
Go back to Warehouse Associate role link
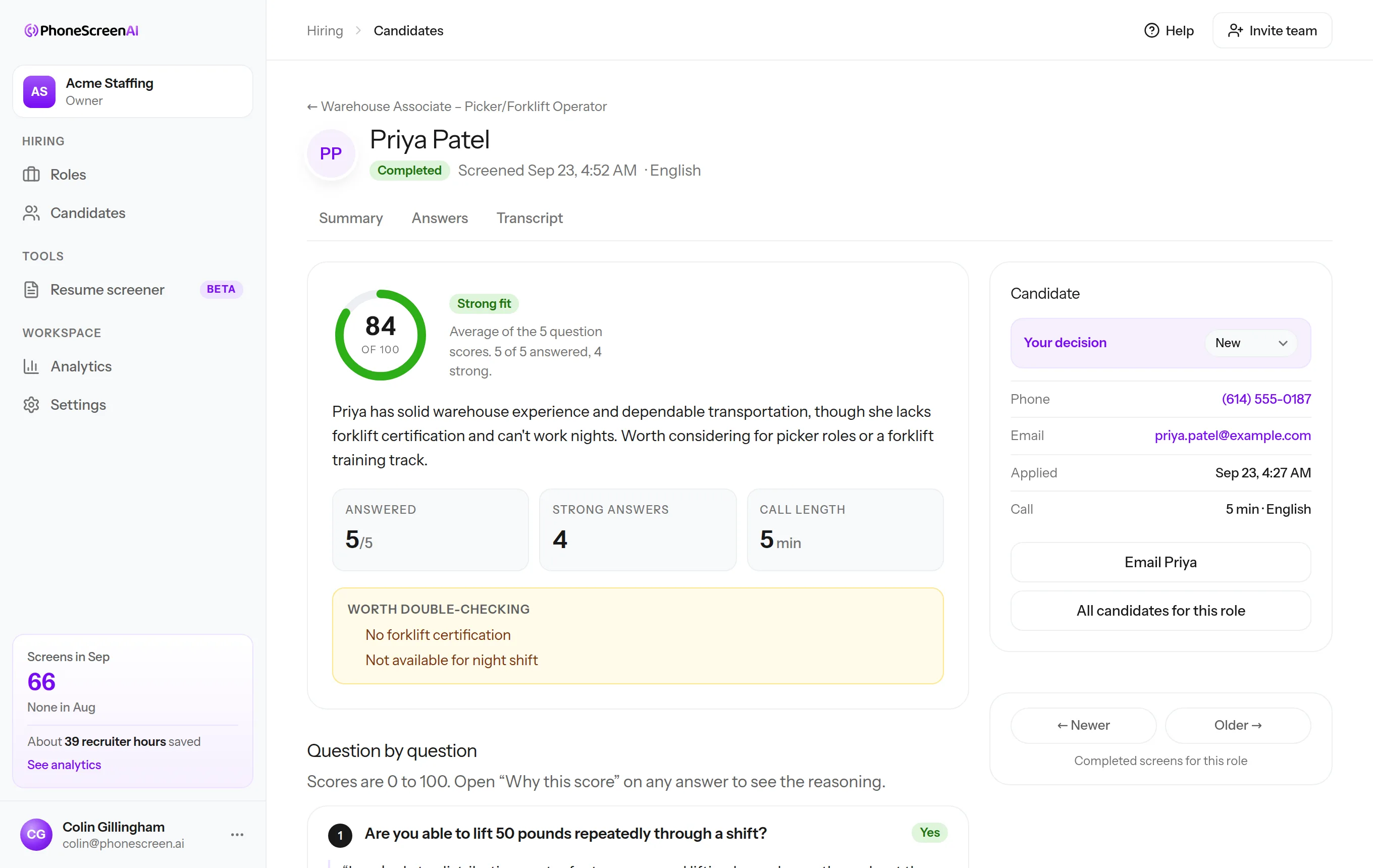(x=457, y=106)
